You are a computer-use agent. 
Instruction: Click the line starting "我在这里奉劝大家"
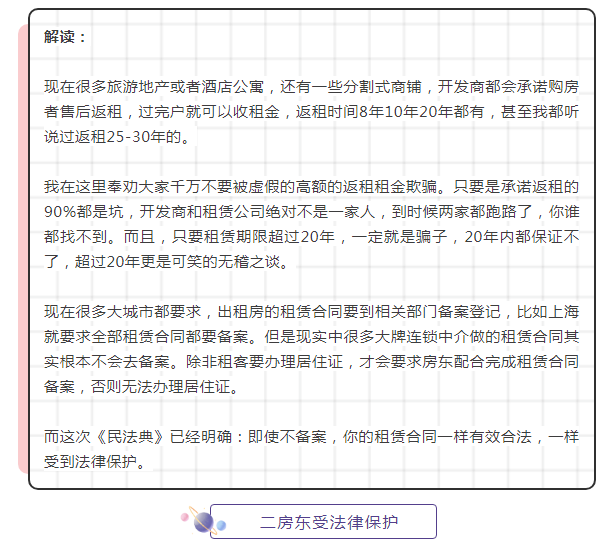(x=311, y=187)
